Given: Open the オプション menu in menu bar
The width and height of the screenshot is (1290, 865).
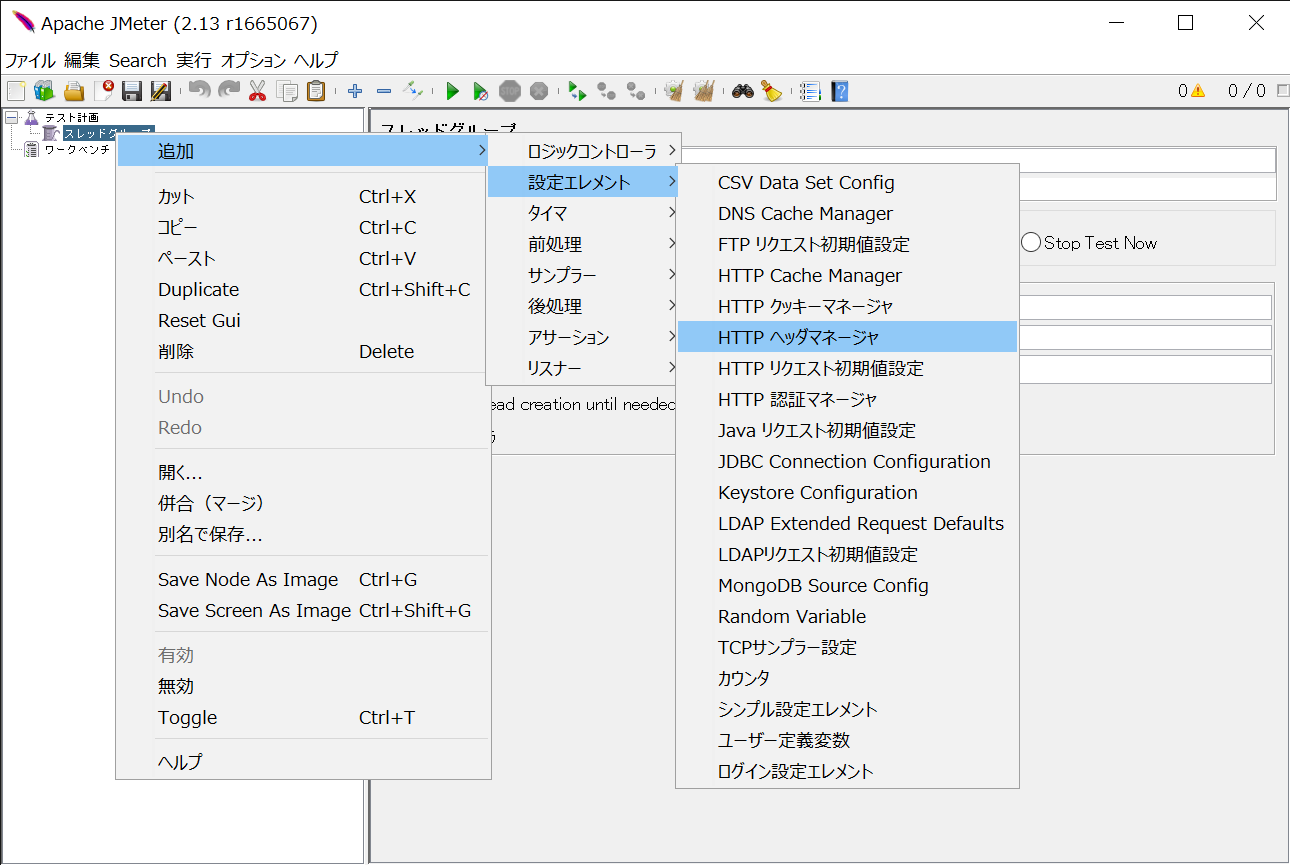Looking at the screenshot, I should (253, 60).
